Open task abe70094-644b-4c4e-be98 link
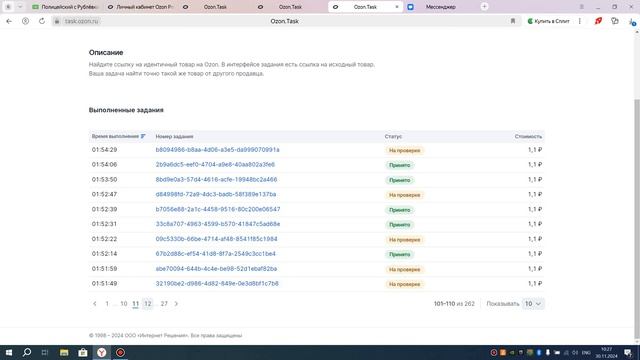The image size is (640, 360). [216, 269]
